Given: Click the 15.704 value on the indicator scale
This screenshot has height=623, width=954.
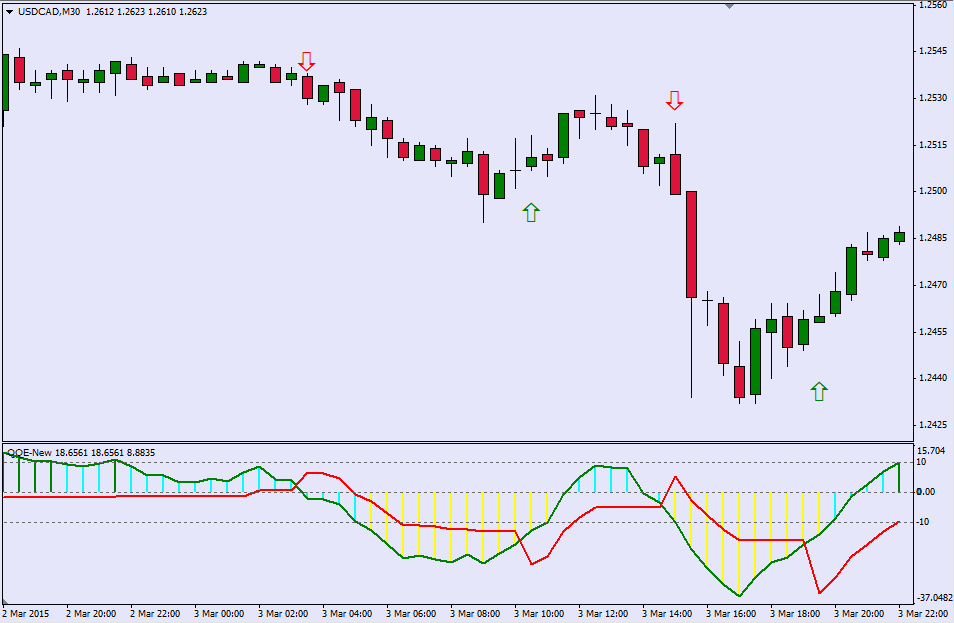Looking at the screenshot, I should (x=930, y=451).
